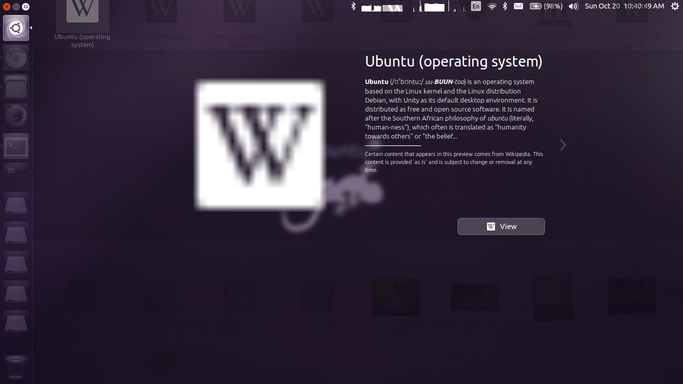This screenshot has width=683, height=384.
Task: Open the Chromium browser launcher icon
Action: point(16,57)
